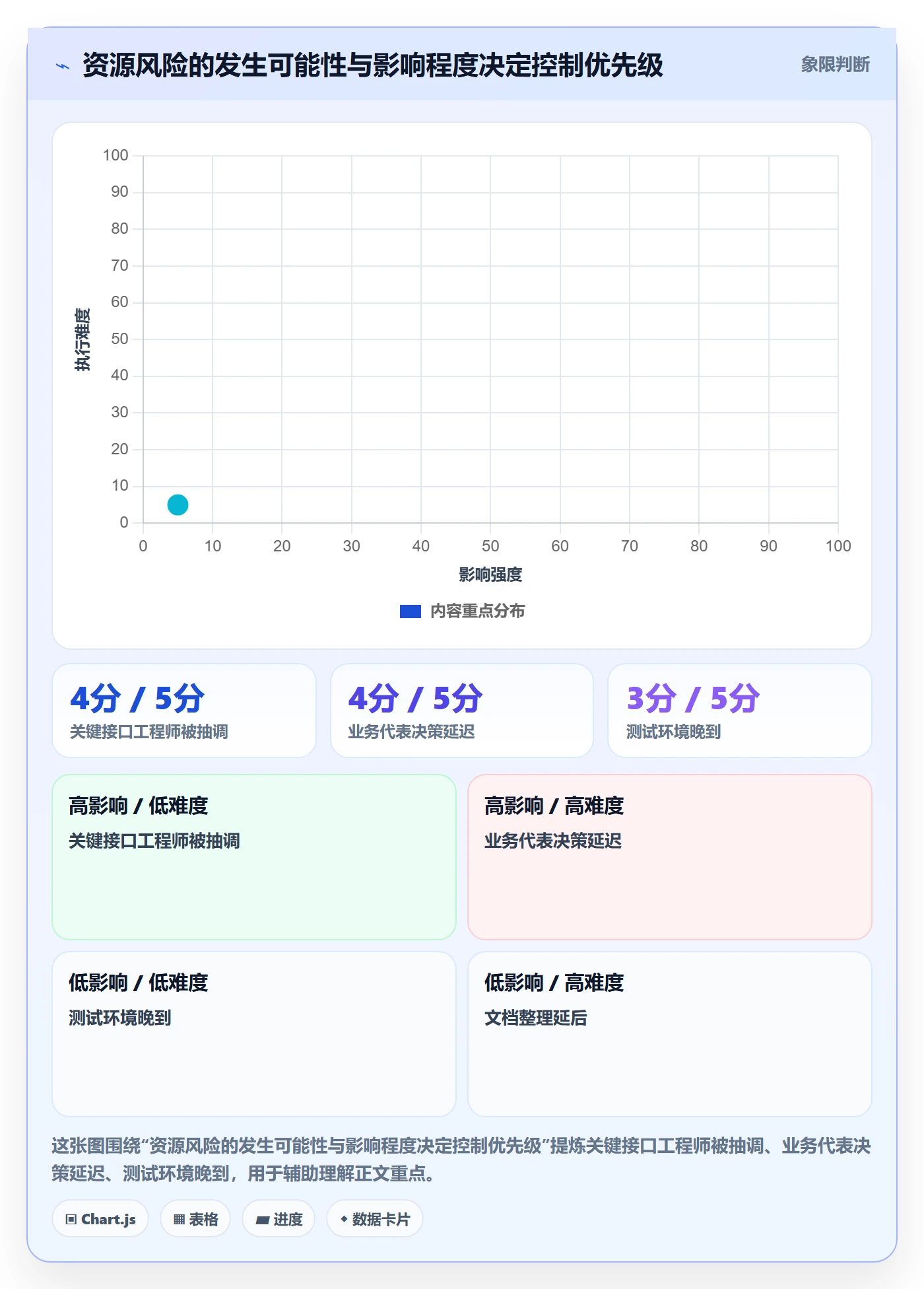Open the 高影响 / 高难度 quadrant card
Image resolution: width=924 pixels, height=1289 pixels.
click(x=670, y=857)
